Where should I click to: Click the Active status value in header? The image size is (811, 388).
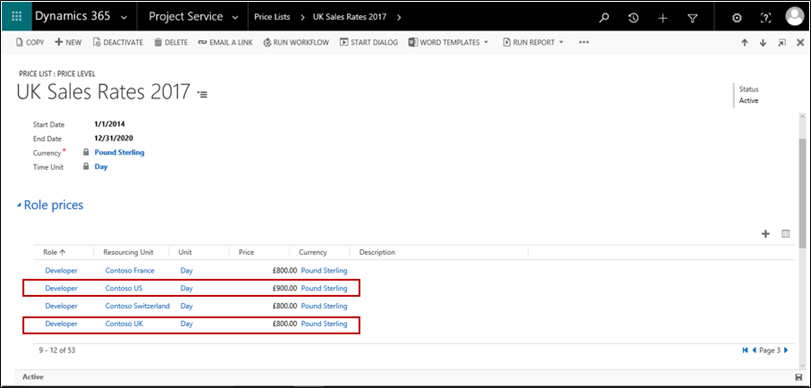(748, 100)
